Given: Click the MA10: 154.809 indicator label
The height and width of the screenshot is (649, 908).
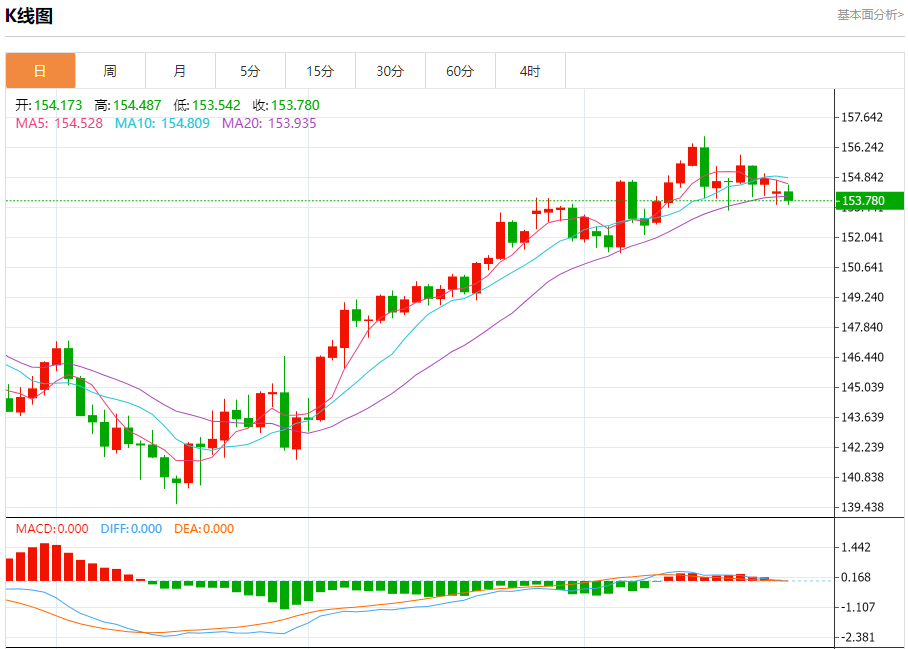Looking at the screenshot, I should coord(162,123).
